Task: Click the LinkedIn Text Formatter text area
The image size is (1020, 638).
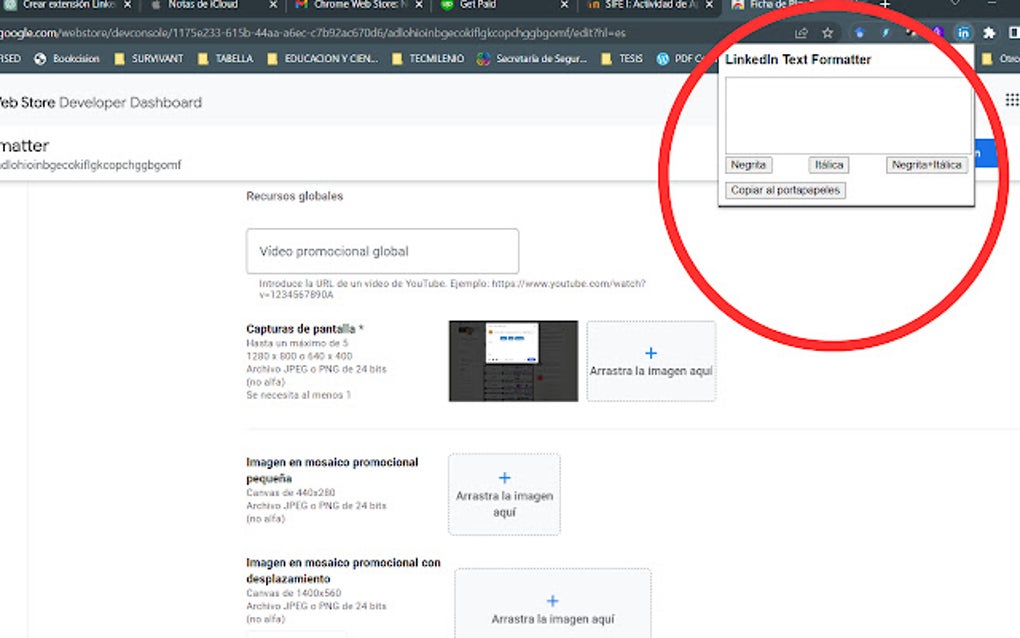Action: pyautogui.click(x=848, y=116)
